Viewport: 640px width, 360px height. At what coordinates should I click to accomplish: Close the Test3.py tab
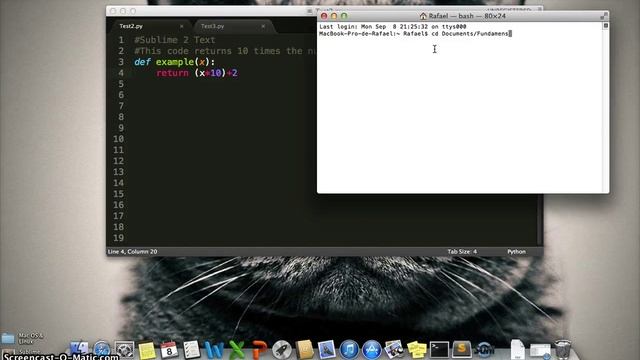pyautogui.click(x=263, y=26)
